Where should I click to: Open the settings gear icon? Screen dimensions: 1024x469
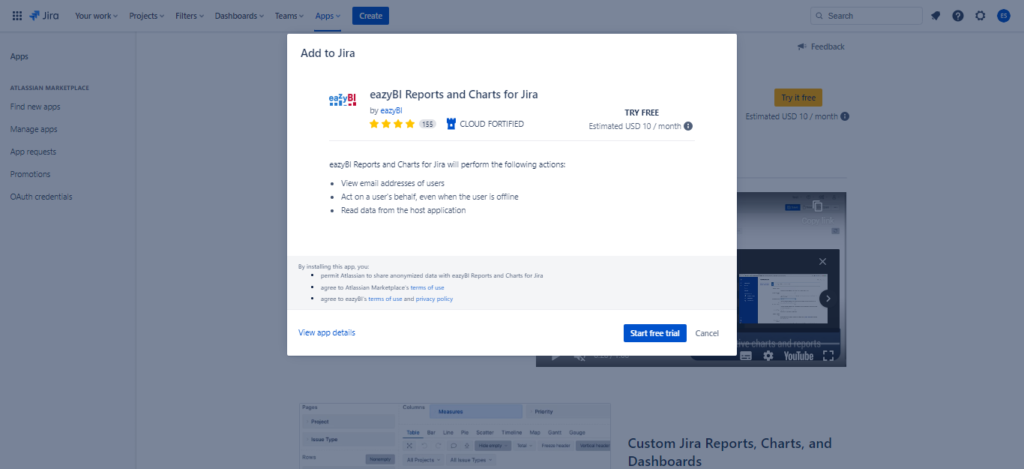pyautogui.click(x=980, y=16)
